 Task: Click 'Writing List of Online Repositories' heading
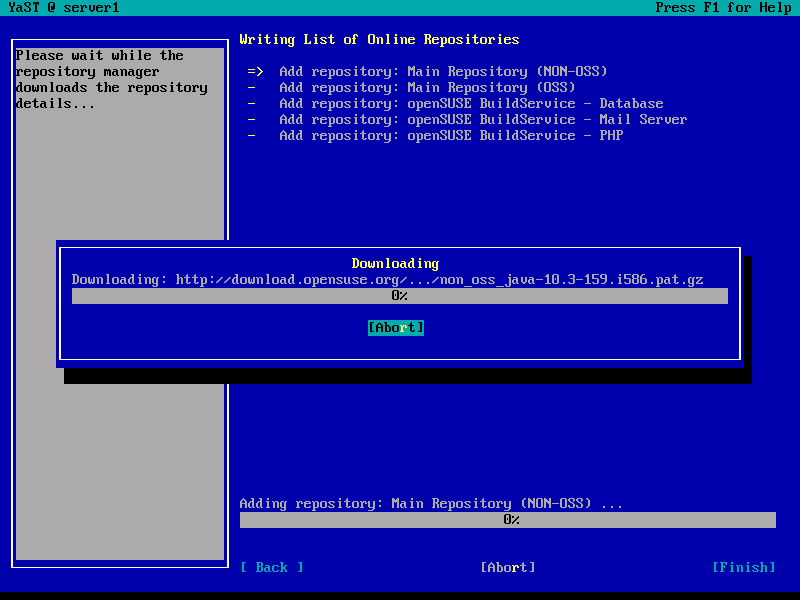click(380, 40)
